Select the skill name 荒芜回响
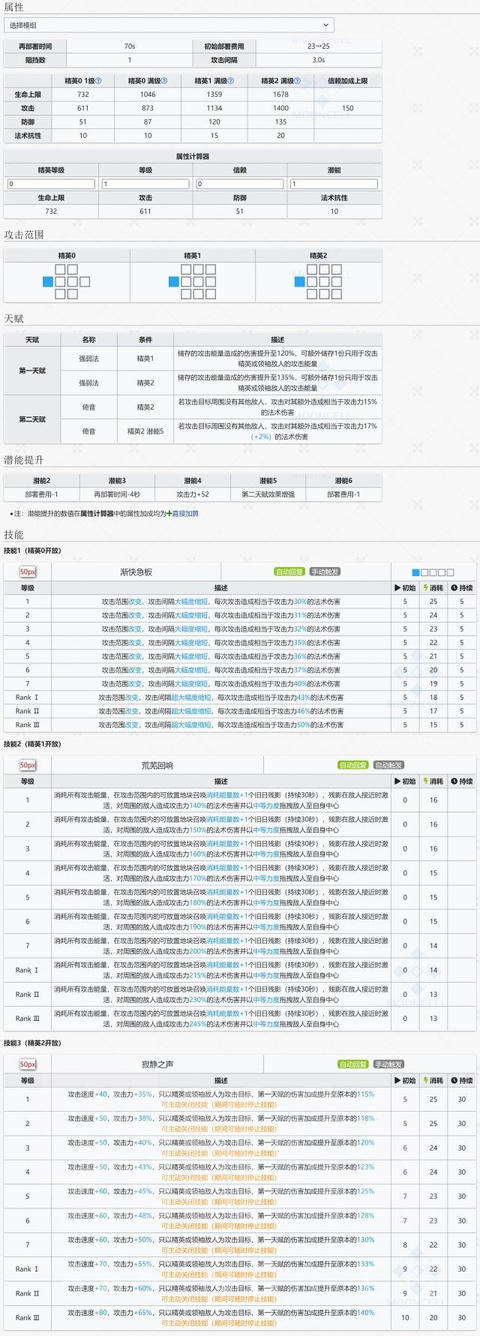Viewport: 480px width, 1336px height. pyautogui.click(x=156, y=765)
